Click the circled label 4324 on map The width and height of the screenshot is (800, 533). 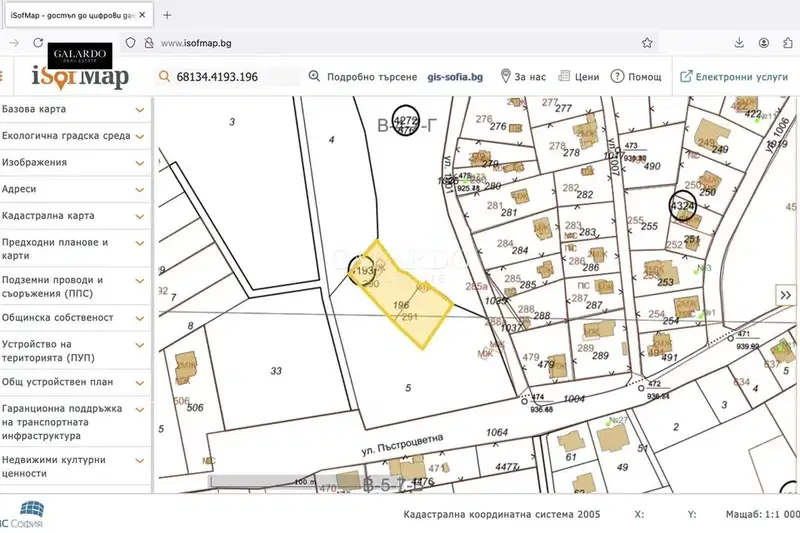[x=683, y=206]
